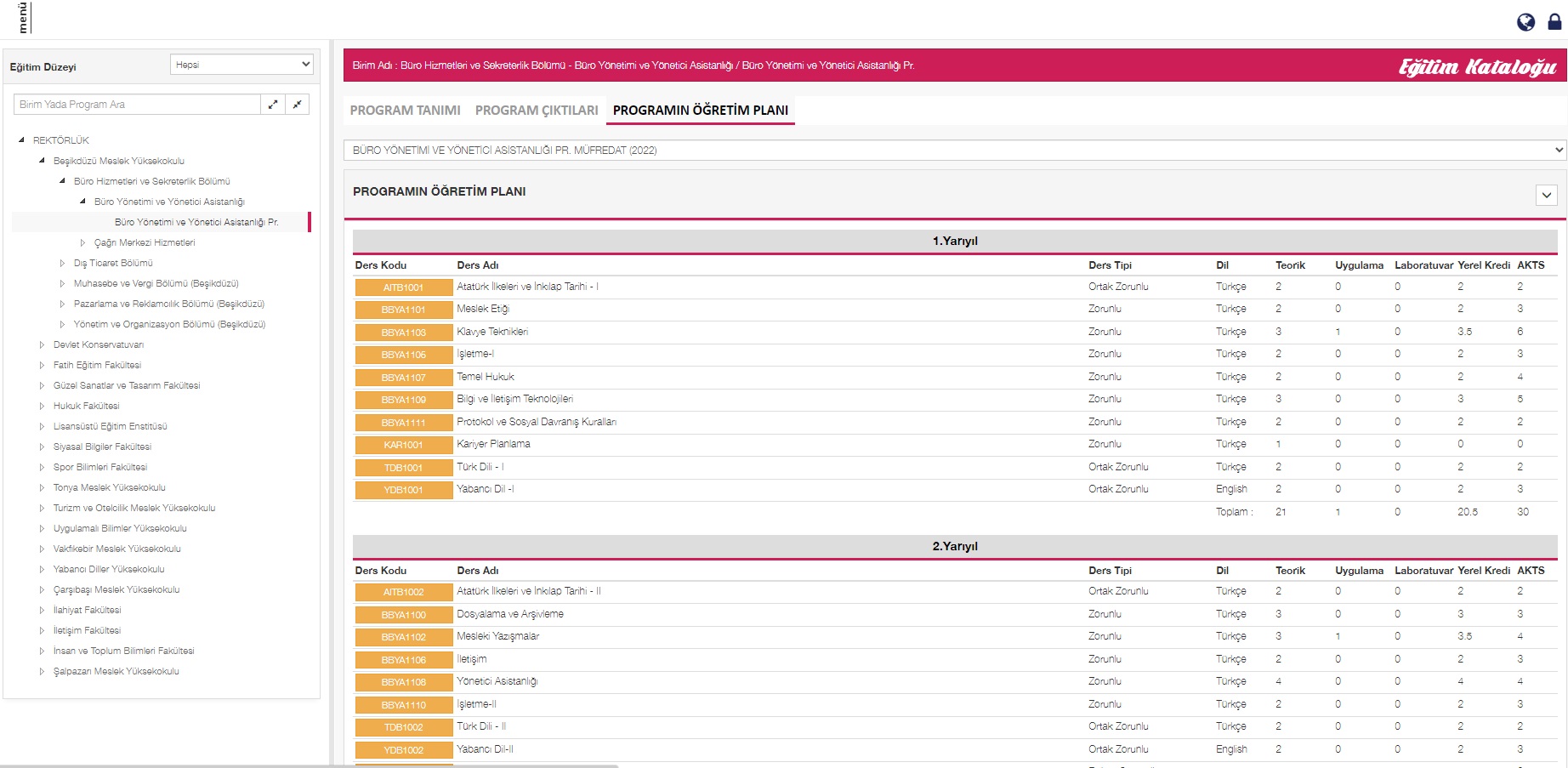Collapse the REKTÖRLÜK tree node
The image size is (1568, 768).
[x=21, y=140]
